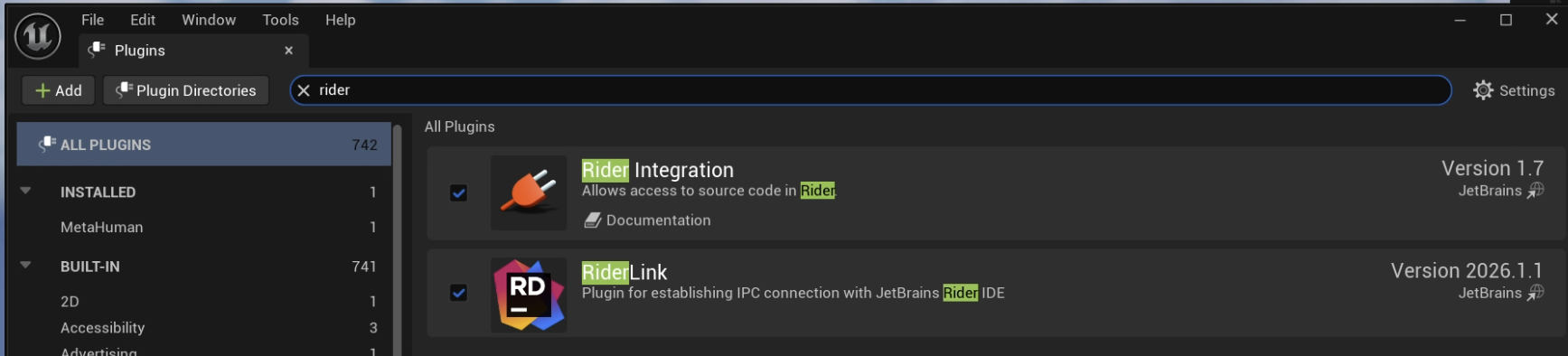Click the Add button

59,90
